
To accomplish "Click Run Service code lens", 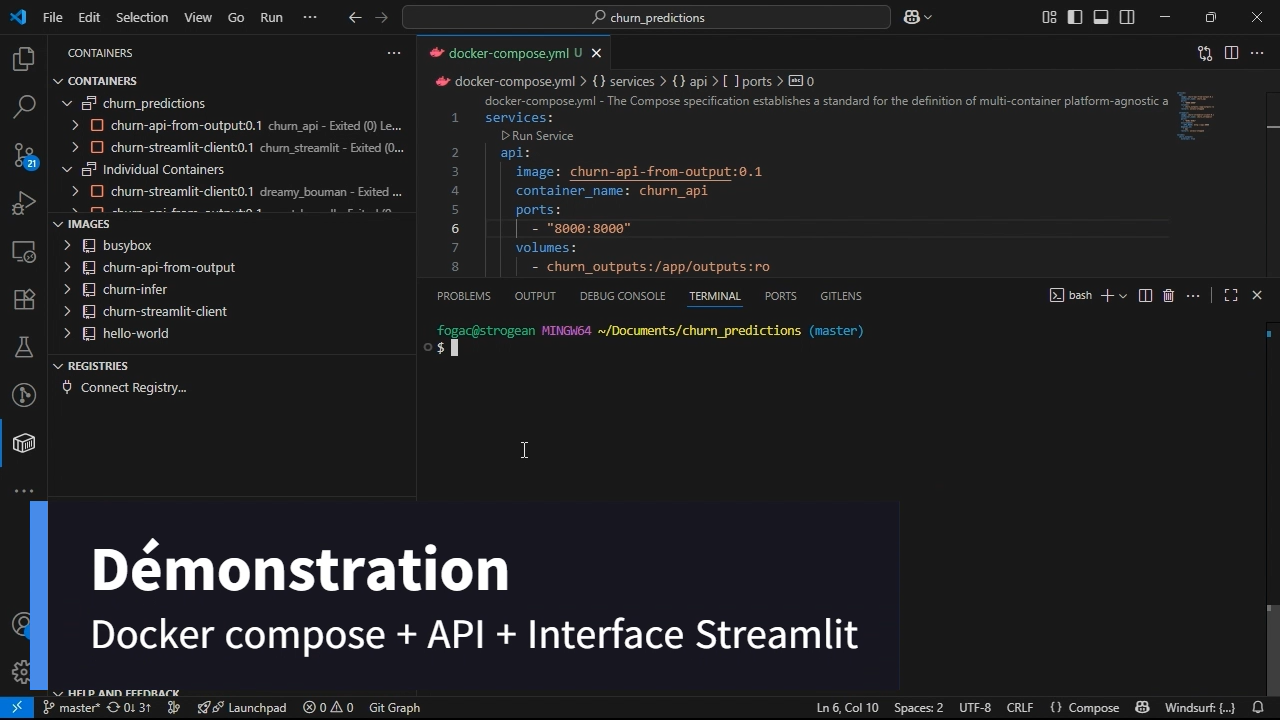I will tap(541, 136).
